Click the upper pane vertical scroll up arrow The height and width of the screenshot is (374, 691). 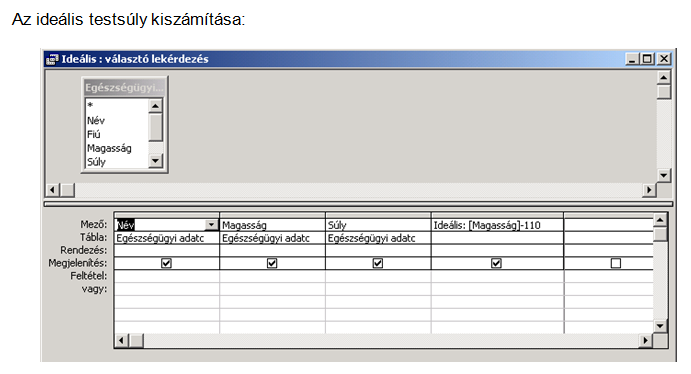(x=664, y=78)
